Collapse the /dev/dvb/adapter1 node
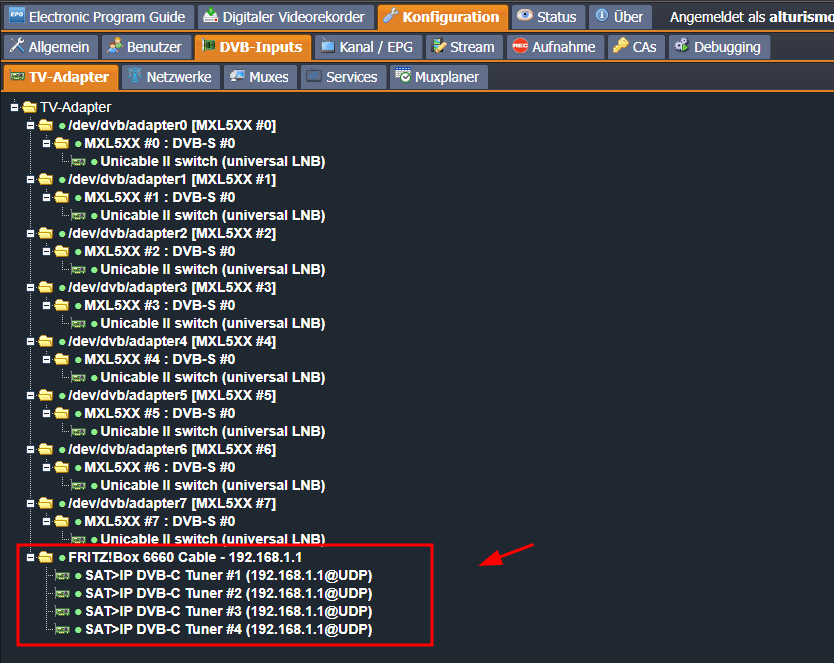This screenshot has height=663, width=834. point(30,180)
